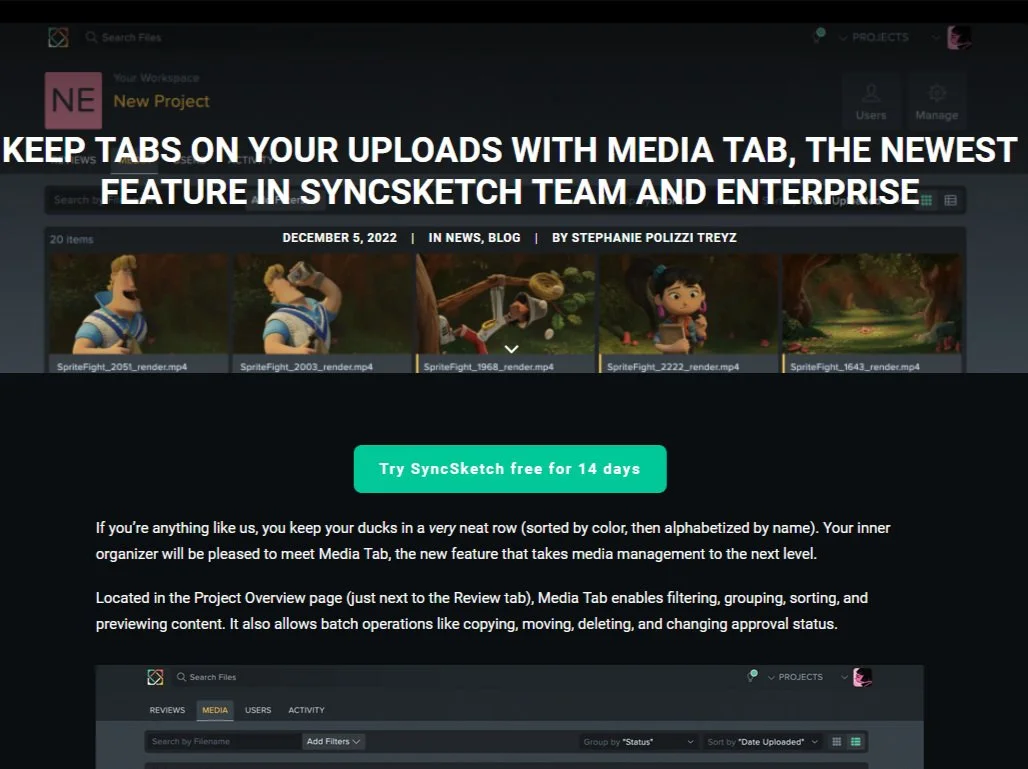Click the avatar in the hero banner header
Screen dimensions: 1028x769
tap(959, 37)
